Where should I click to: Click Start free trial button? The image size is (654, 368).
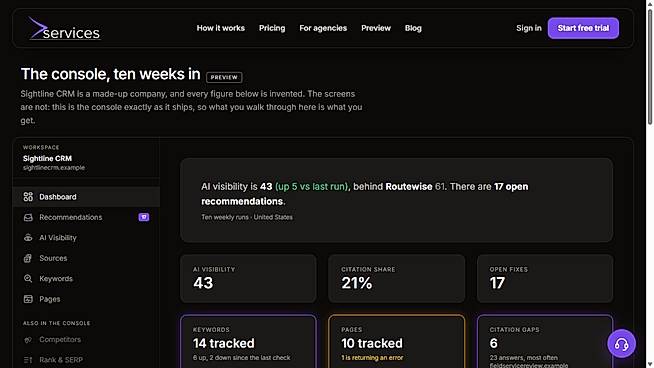point(583,28)
